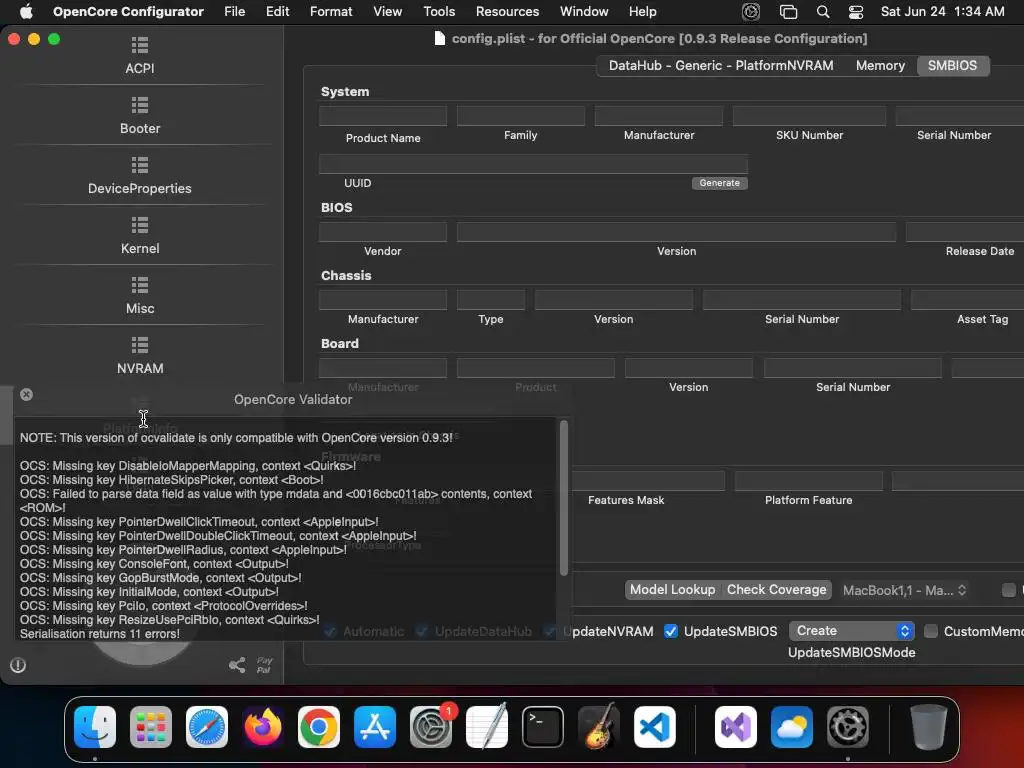Image resolution: width=1024 pixels, height=768 pixels.
Task: Click the 'Serialisation returns 11 errors!' line
Action: pos(100,633)
